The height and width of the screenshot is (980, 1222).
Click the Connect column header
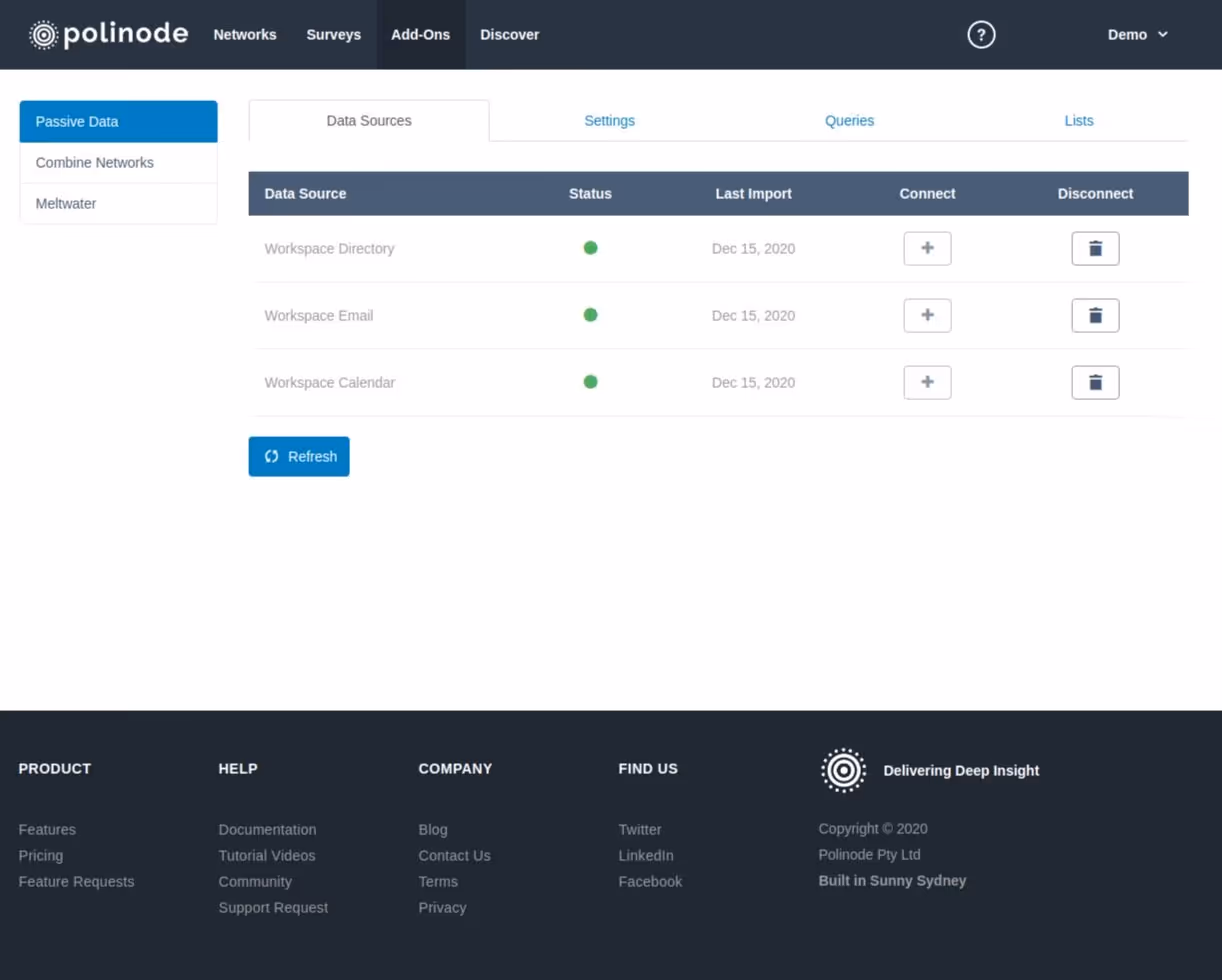coord(927,194)
